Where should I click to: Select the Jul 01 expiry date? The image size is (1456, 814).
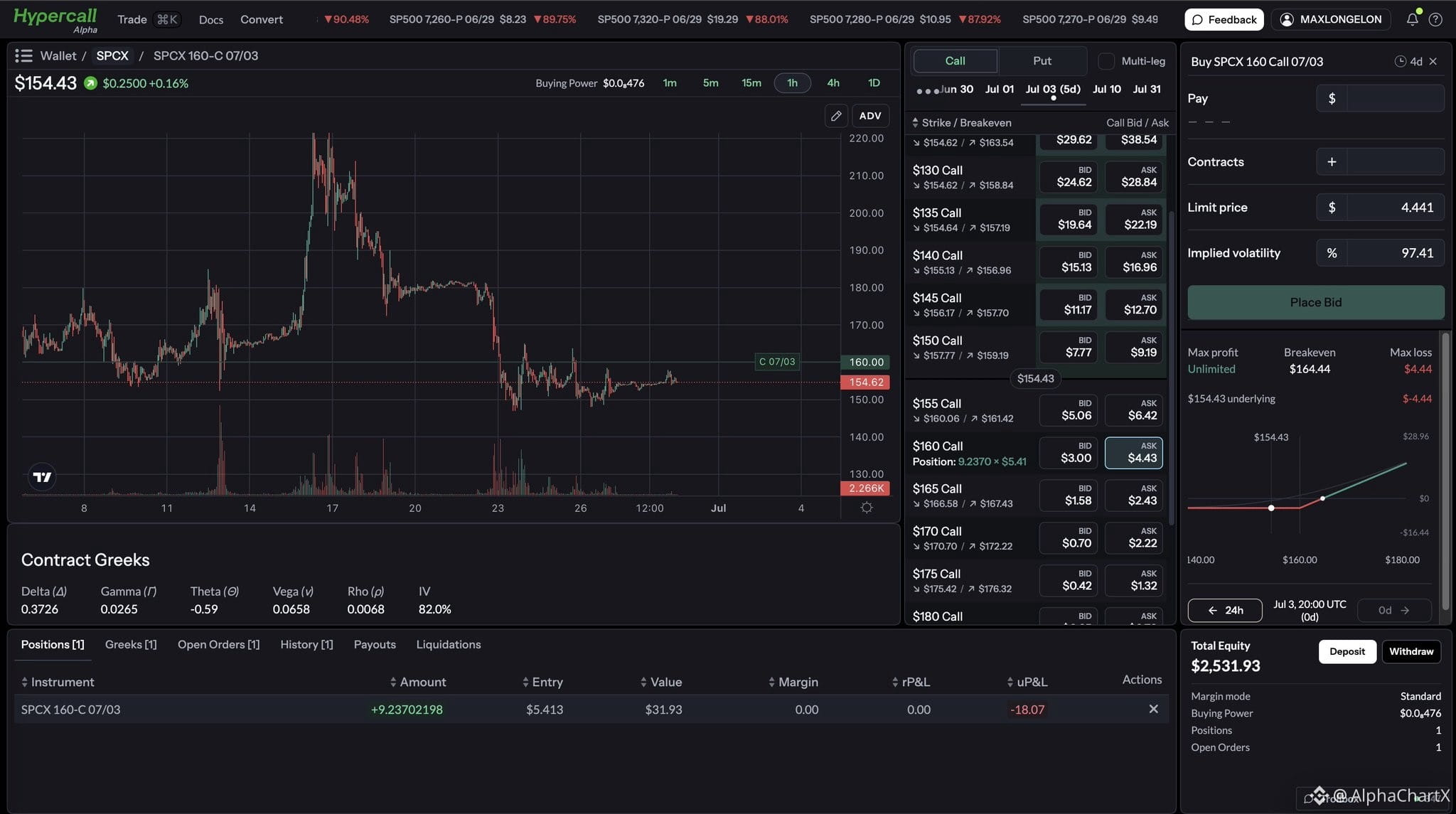click(x=999, y=89)
